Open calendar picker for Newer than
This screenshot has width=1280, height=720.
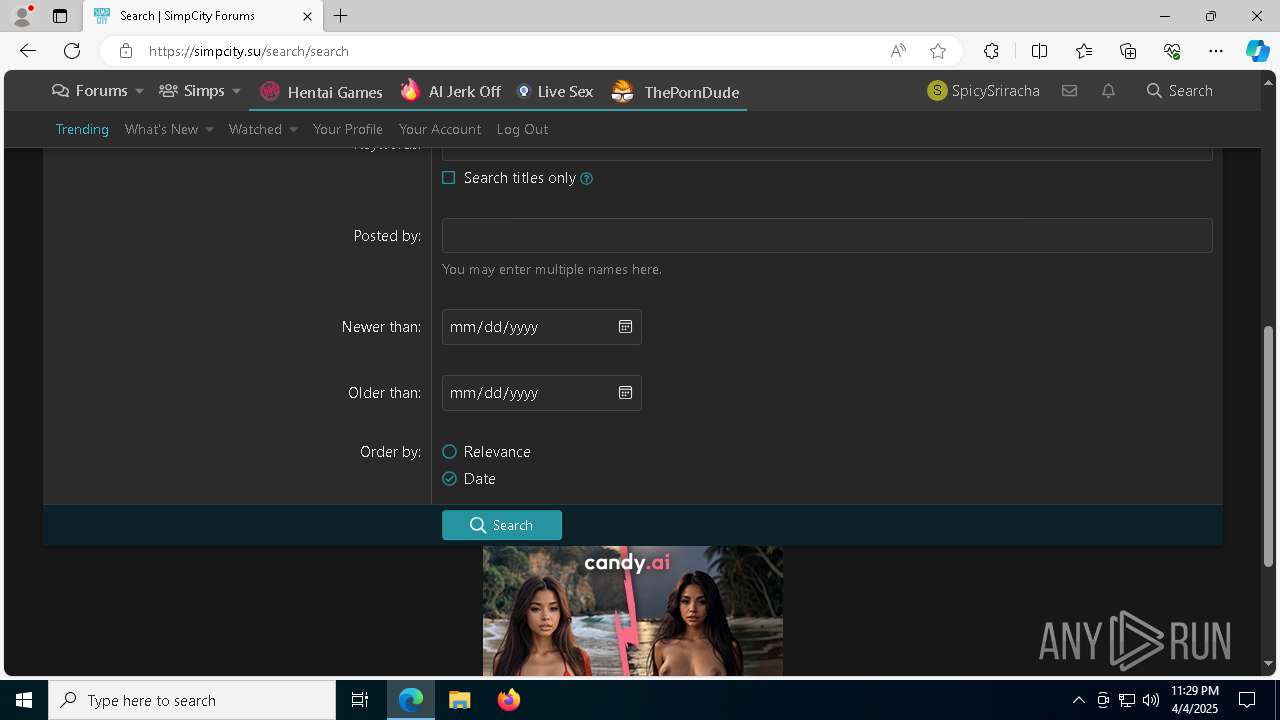[625, 327]
